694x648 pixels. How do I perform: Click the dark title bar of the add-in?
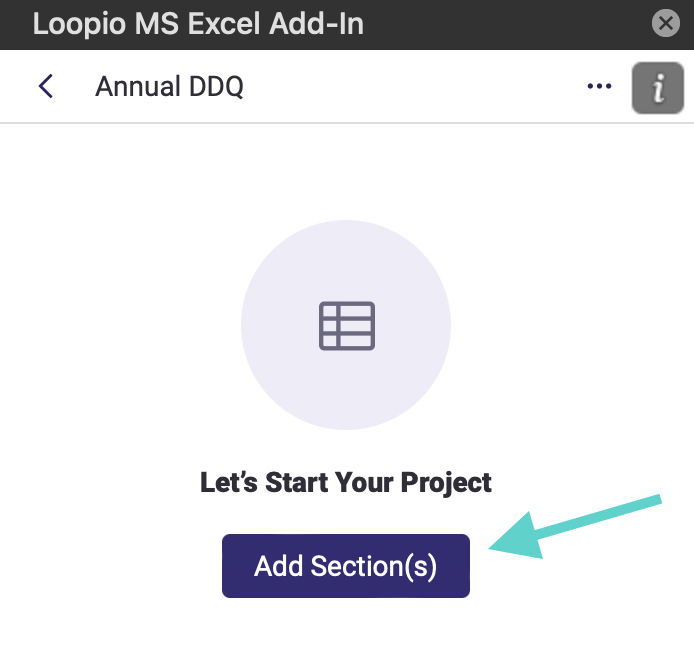pyautogui.click(x=347, y=24)
